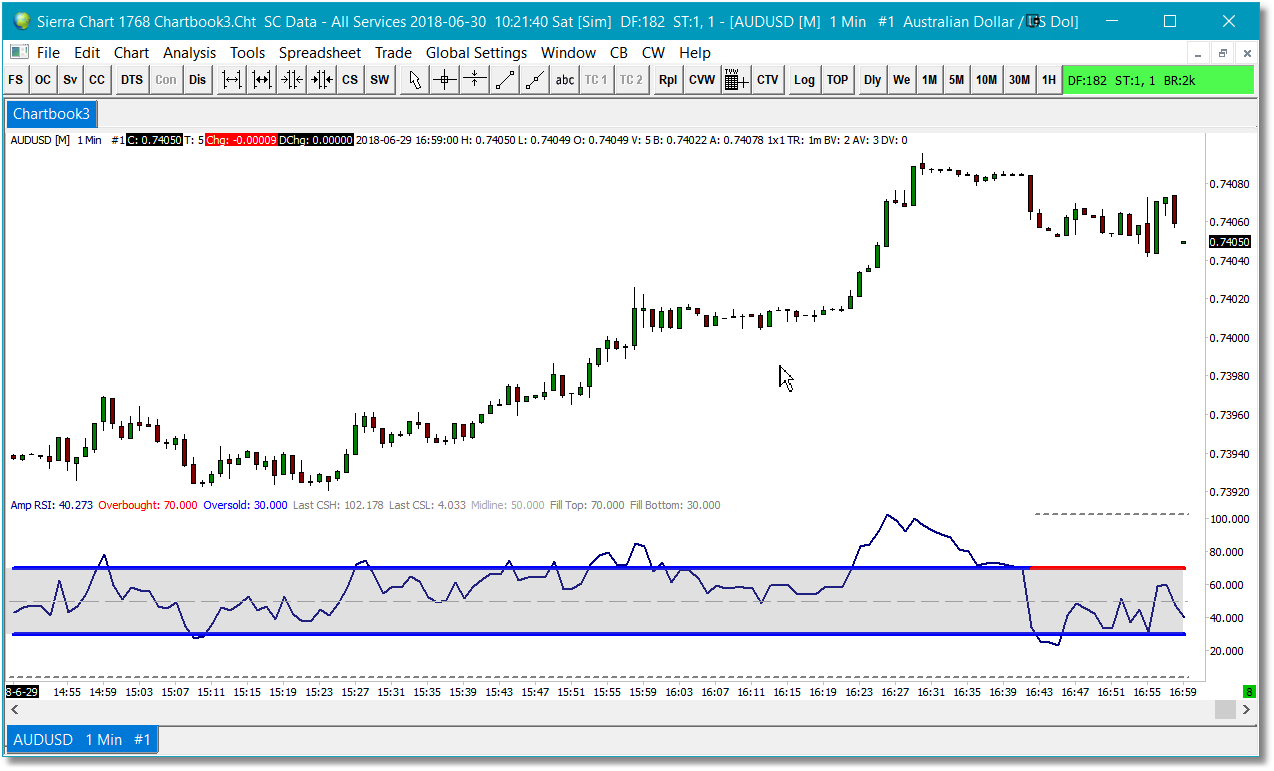The width and height of the screenshot is (1274, 771).
Task: Select the vertical compress scale tool
Action: coord(476,80)
